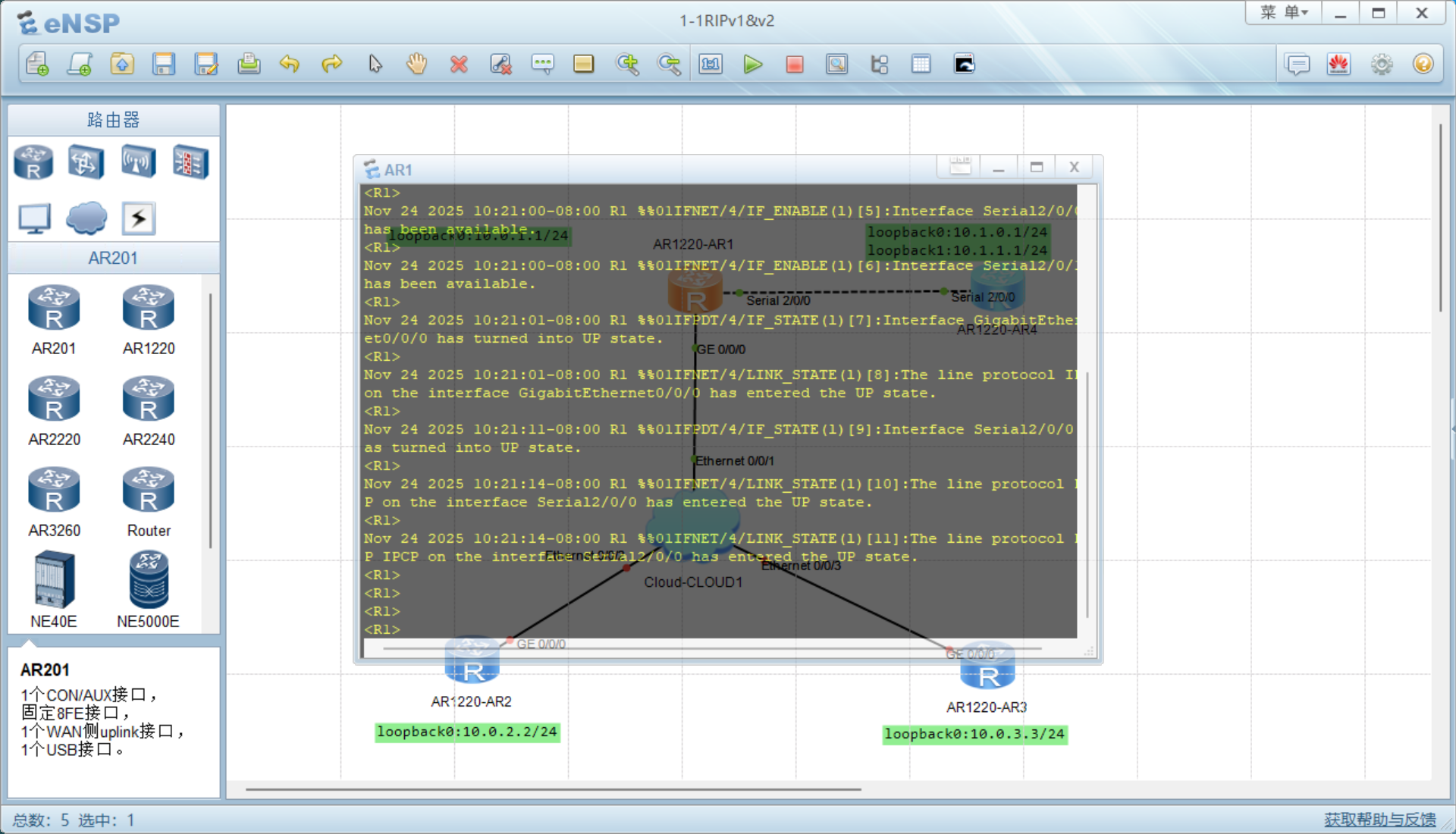Viewport: 1456px width, 834px height.
Task: Select the firewall device category icon
Action: coord(190,161)
